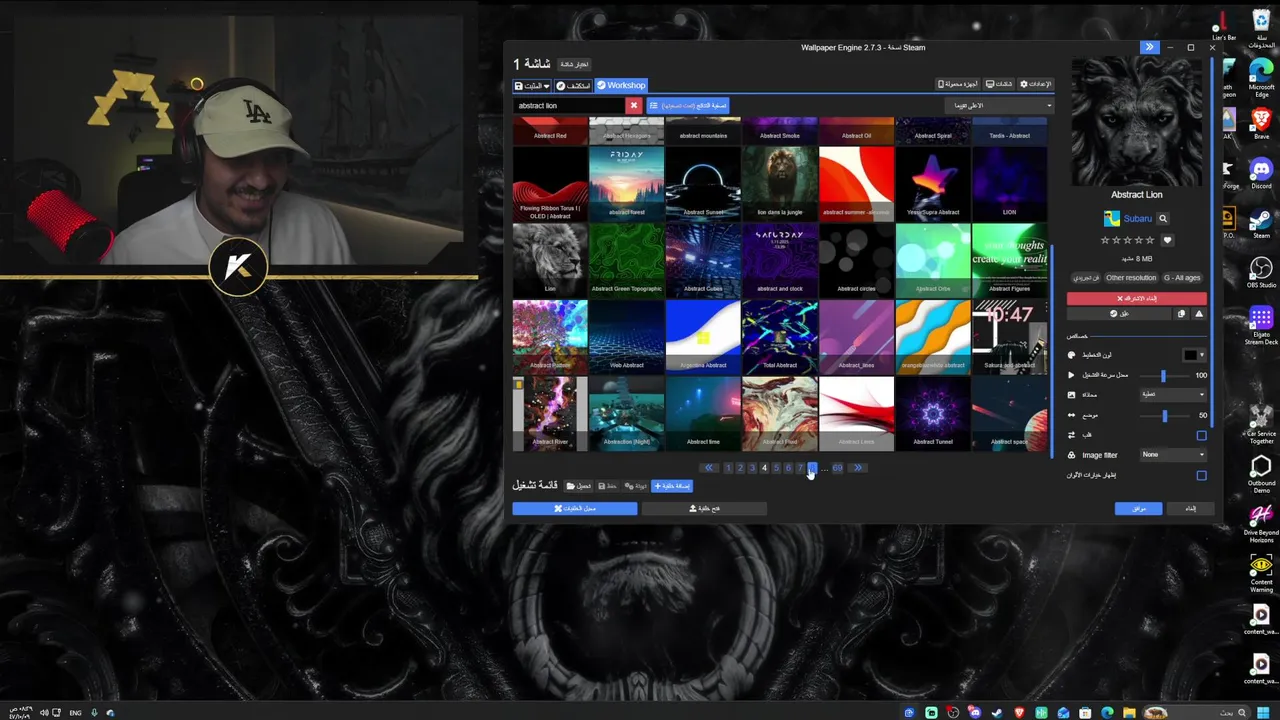Adjust the position slider at 50
1280x720 pixels.
(x=1164, y=415)
